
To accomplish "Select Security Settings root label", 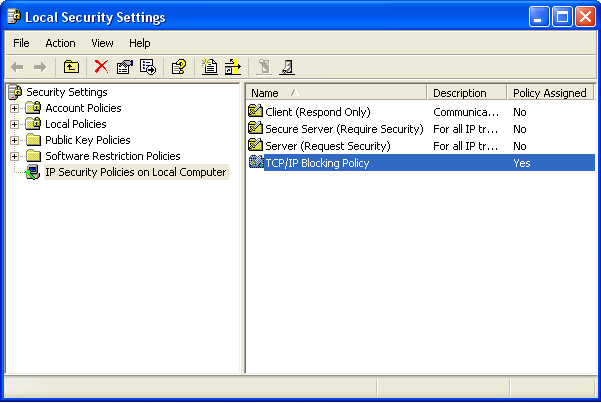I will coord(67,92).
